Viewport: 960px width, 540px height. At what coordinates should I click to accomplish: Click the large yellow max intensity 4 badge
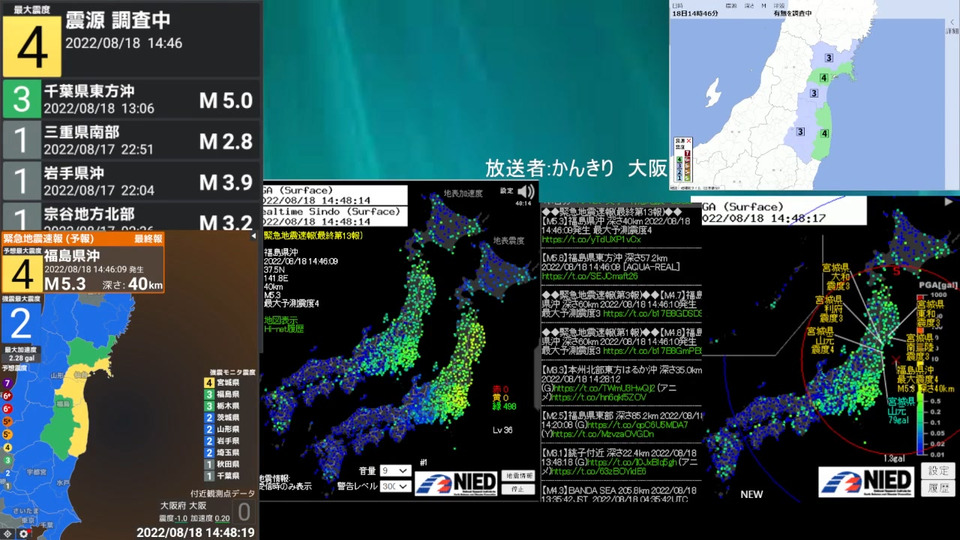32,47
